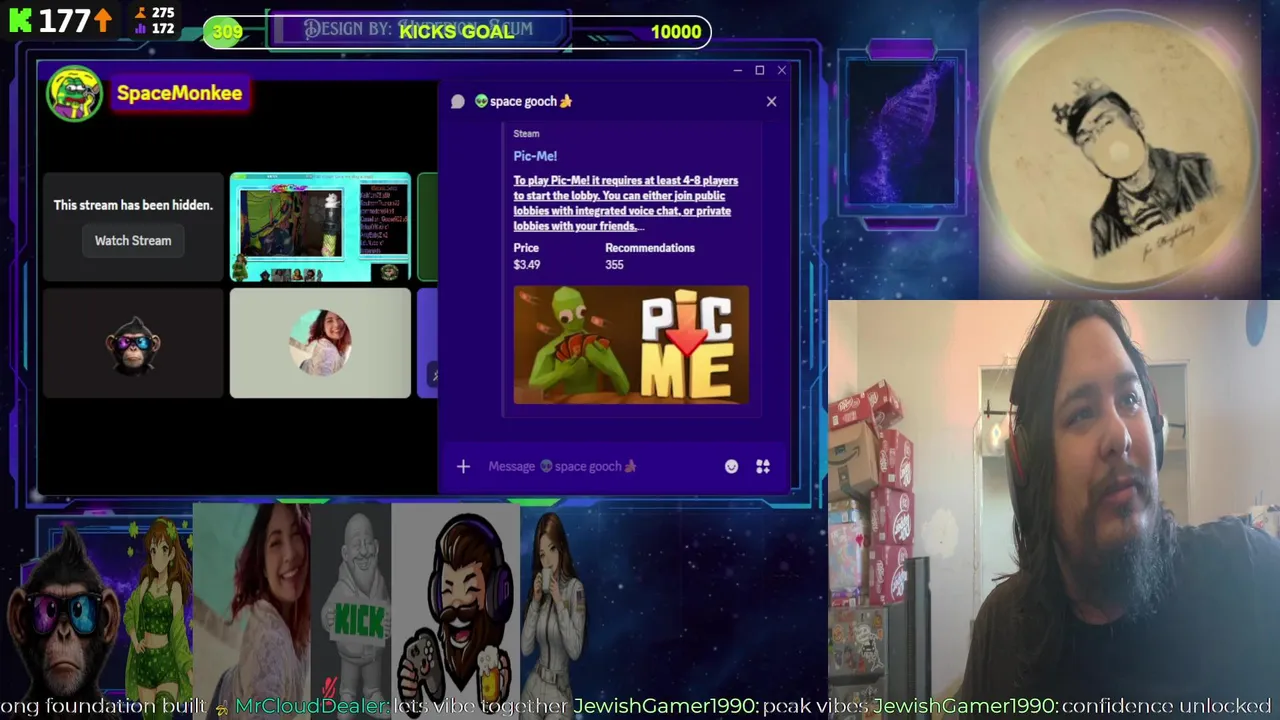Screen dimensions: 1280x720
Task: Click the 309 goal counter bubble
Action: 227,32
